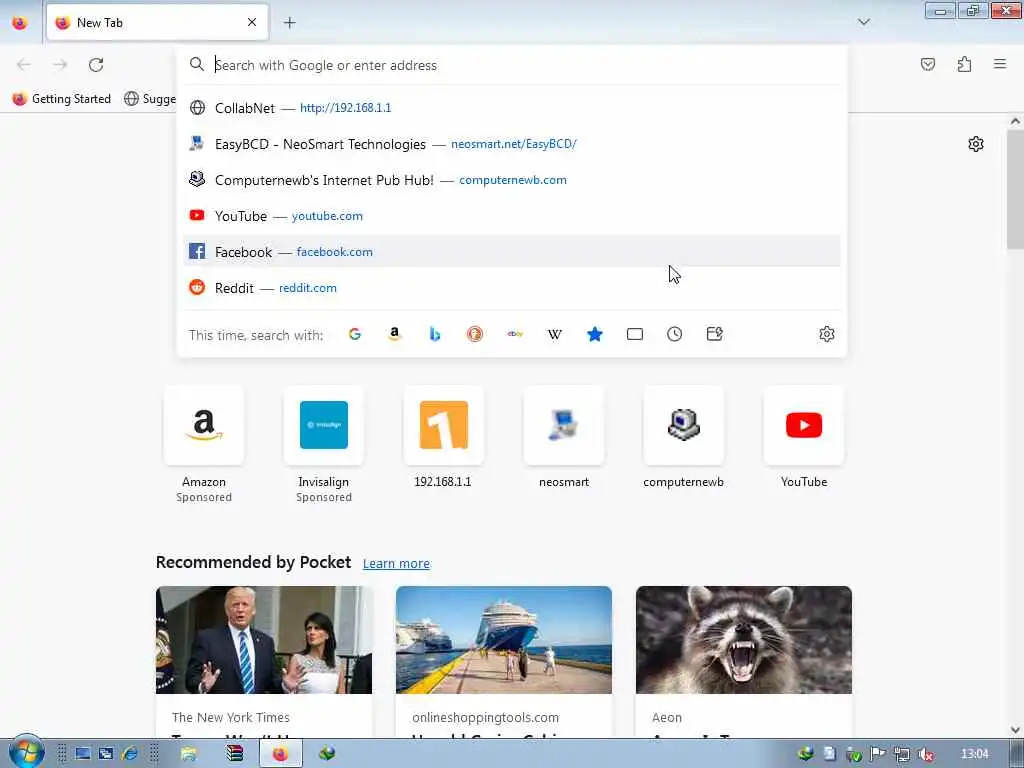Choose the Facebook facebook.com suggestion
This screenshot has height=768, width=1024.
point(511,251)
